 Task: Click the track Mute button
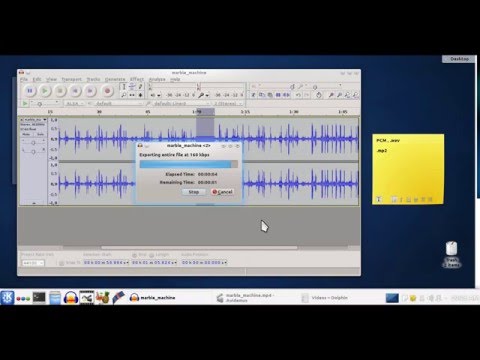(x=26, y=134)
